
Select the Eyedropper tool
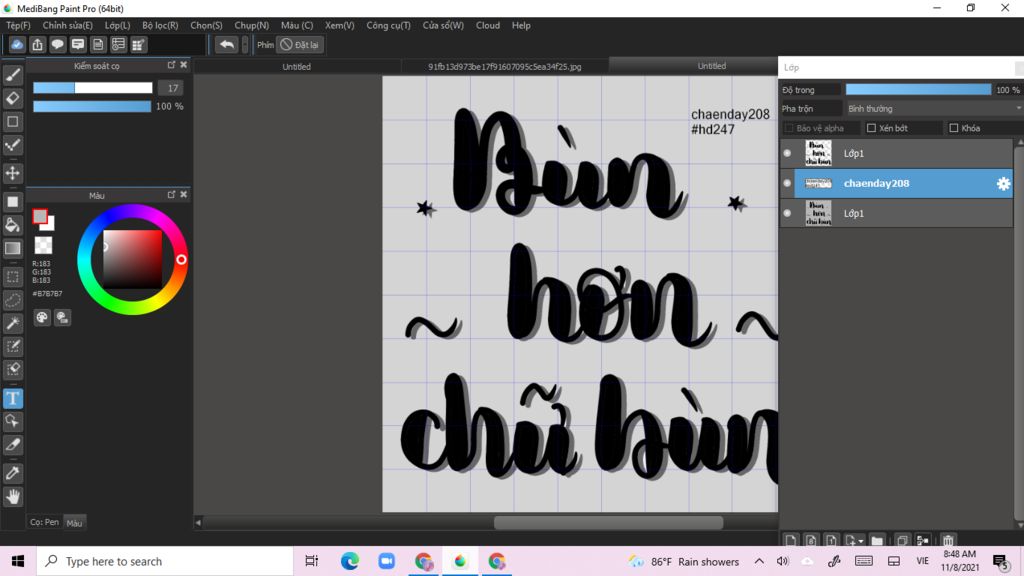tap(12, 473)
